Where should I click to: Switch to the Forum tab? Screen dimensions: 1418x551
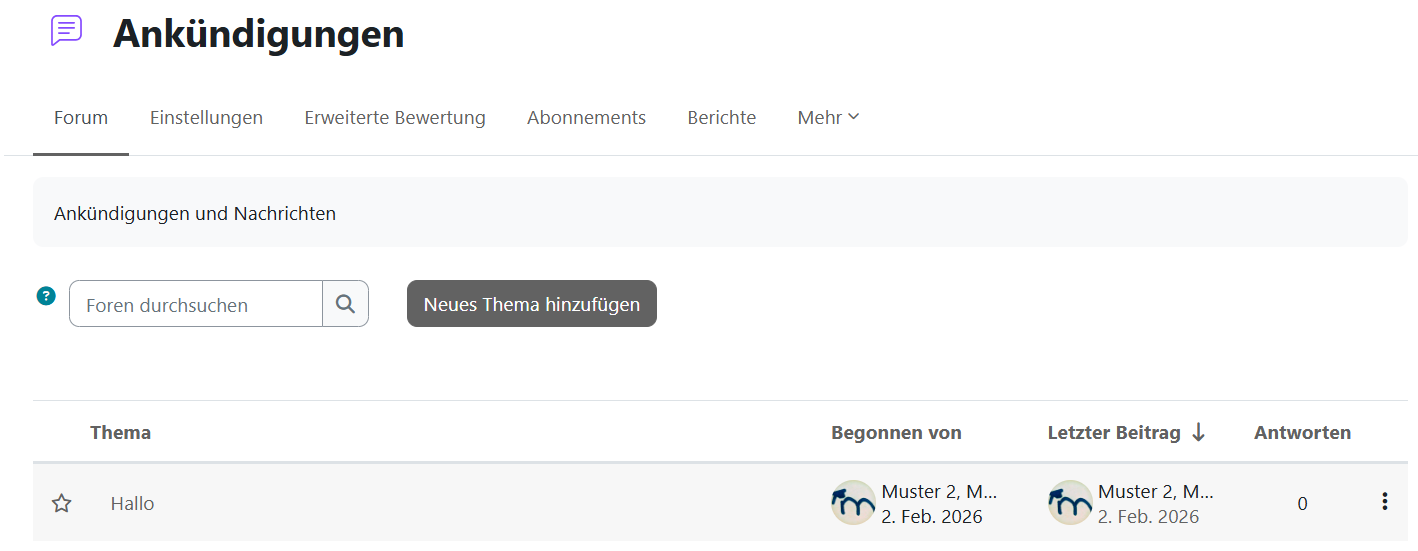click(x=81, y=118)
